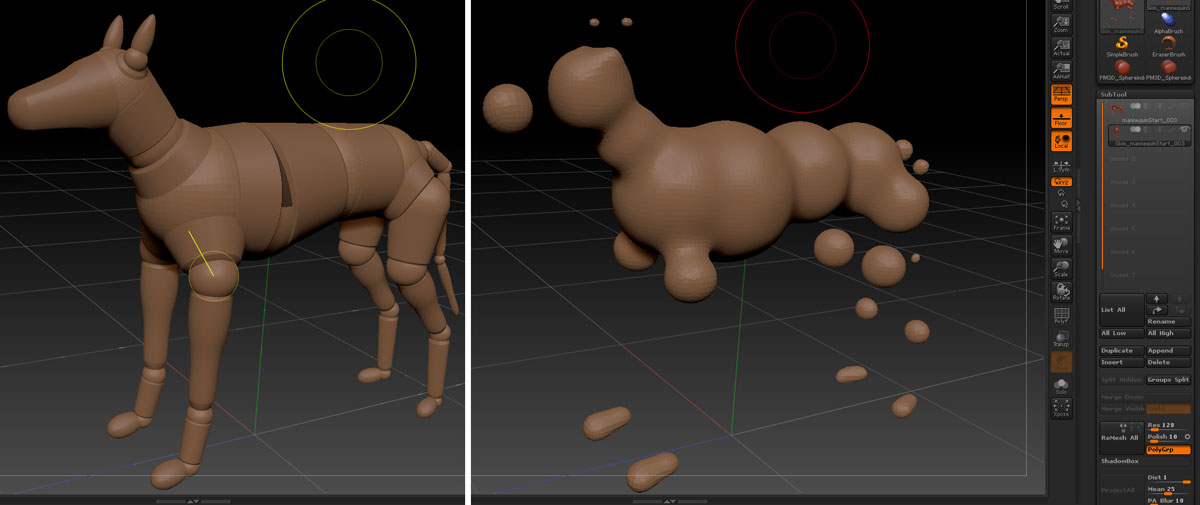Toggle Persp perspective view

click(1061, 94)
